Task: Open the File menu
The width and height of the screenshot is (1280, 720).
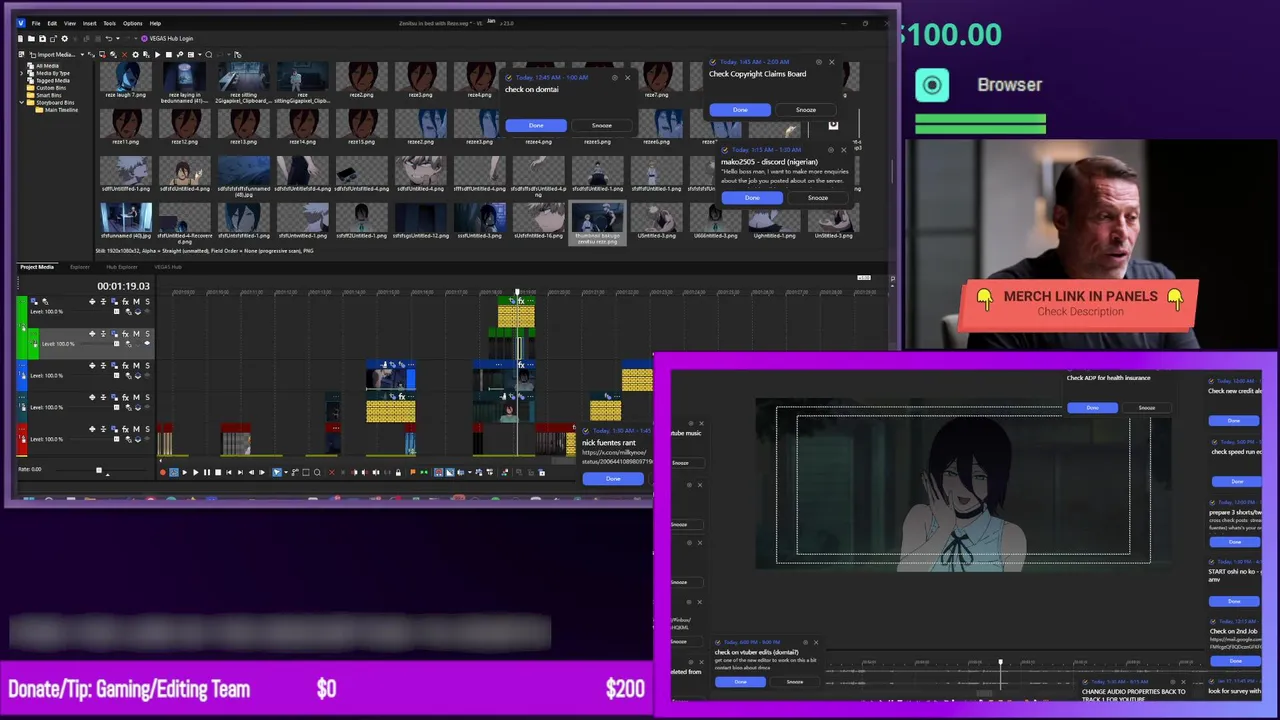Action: point(36,23)
